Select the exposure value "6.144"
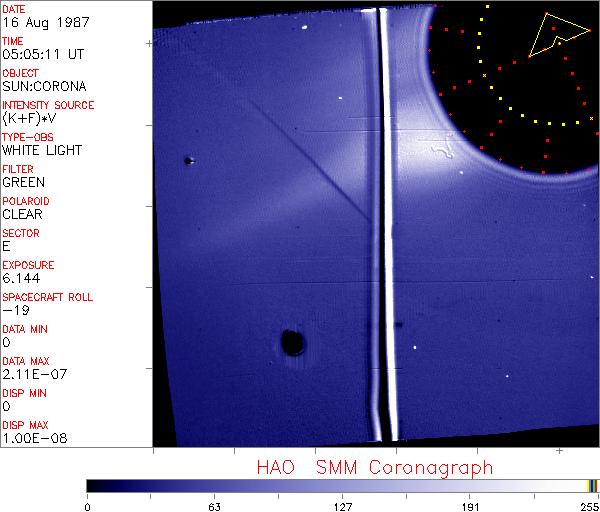 coord(21,278)
